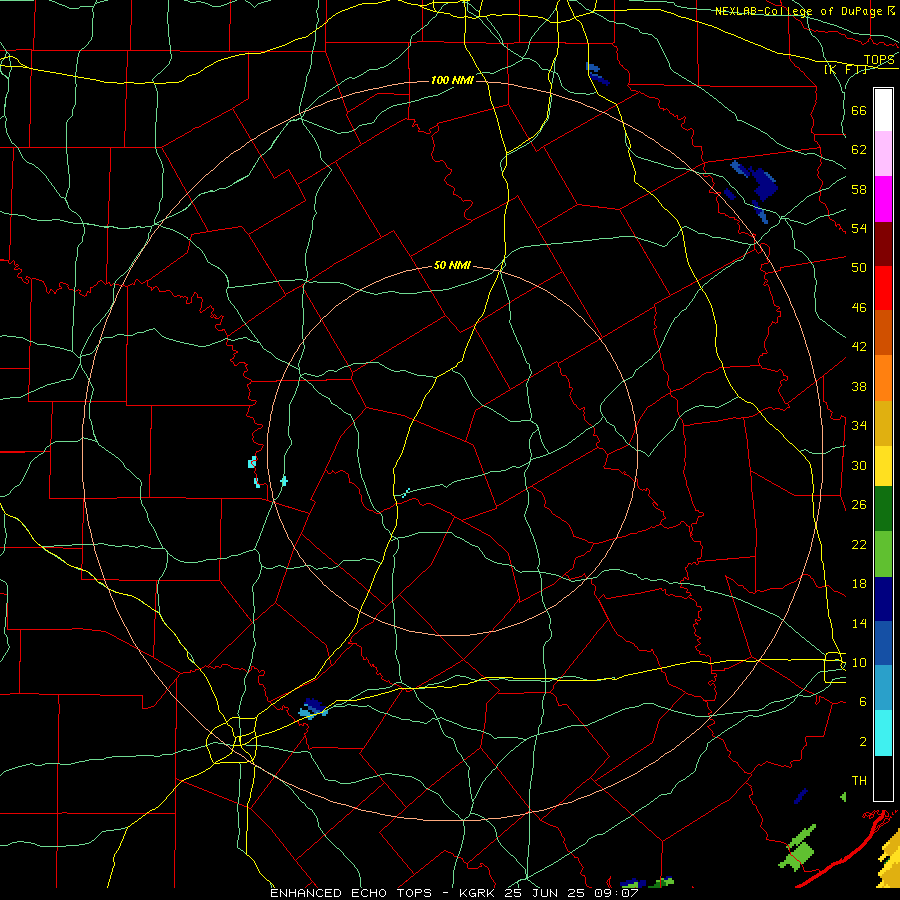
Task: Click the '10' legend value
Action: pos(859,662)
